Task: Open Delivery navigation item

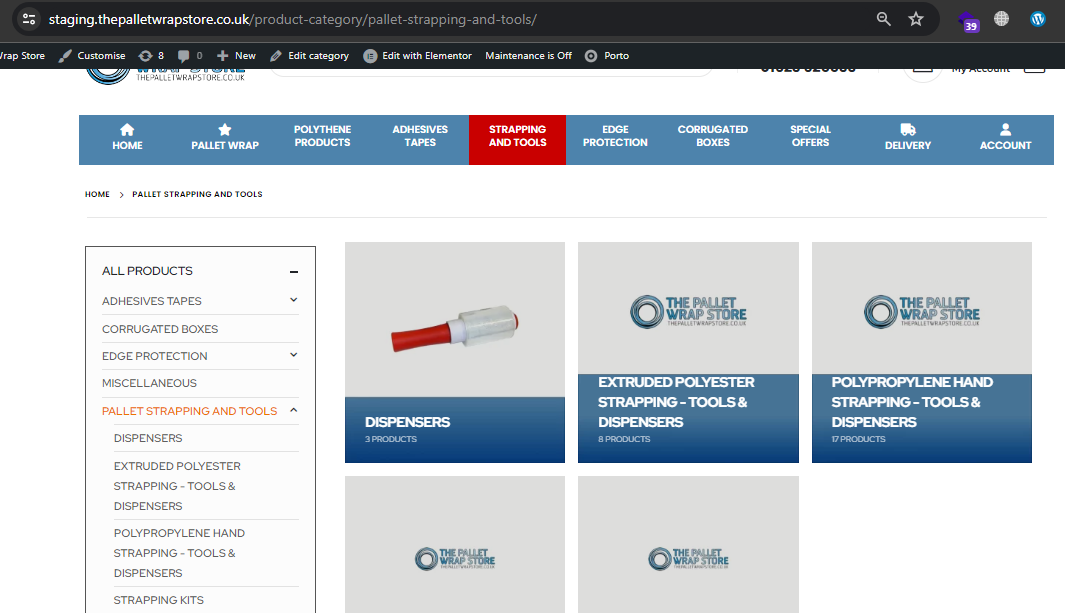Action: click(x=908, y=137)
